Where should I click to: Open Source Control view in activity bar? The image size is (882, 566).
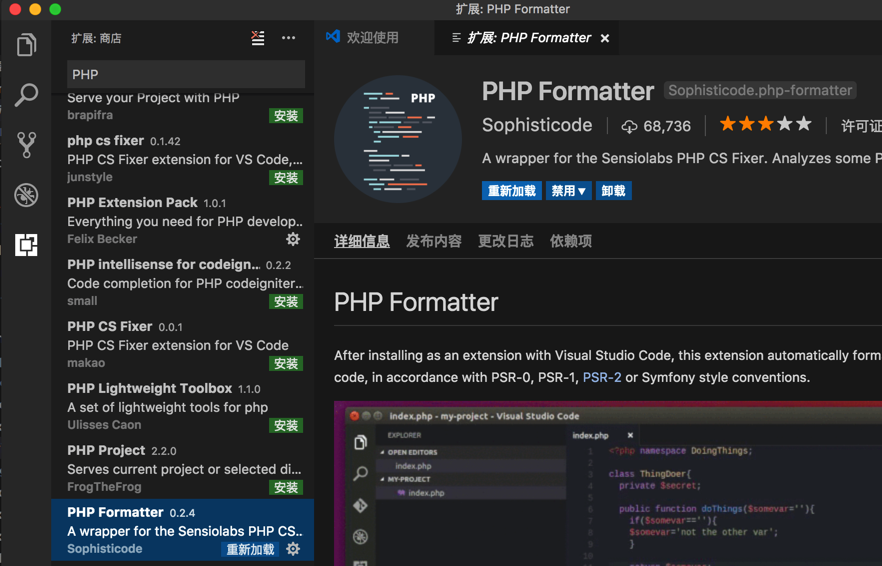click(26, 145)
